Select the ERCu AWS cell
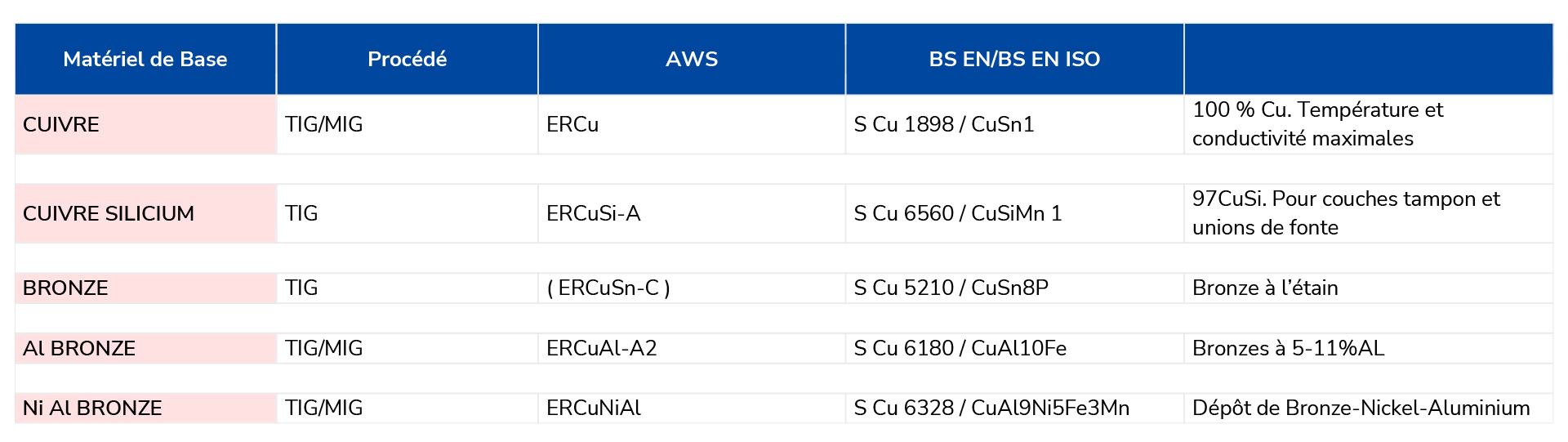 pyautogui.click(x=692, y=124)
